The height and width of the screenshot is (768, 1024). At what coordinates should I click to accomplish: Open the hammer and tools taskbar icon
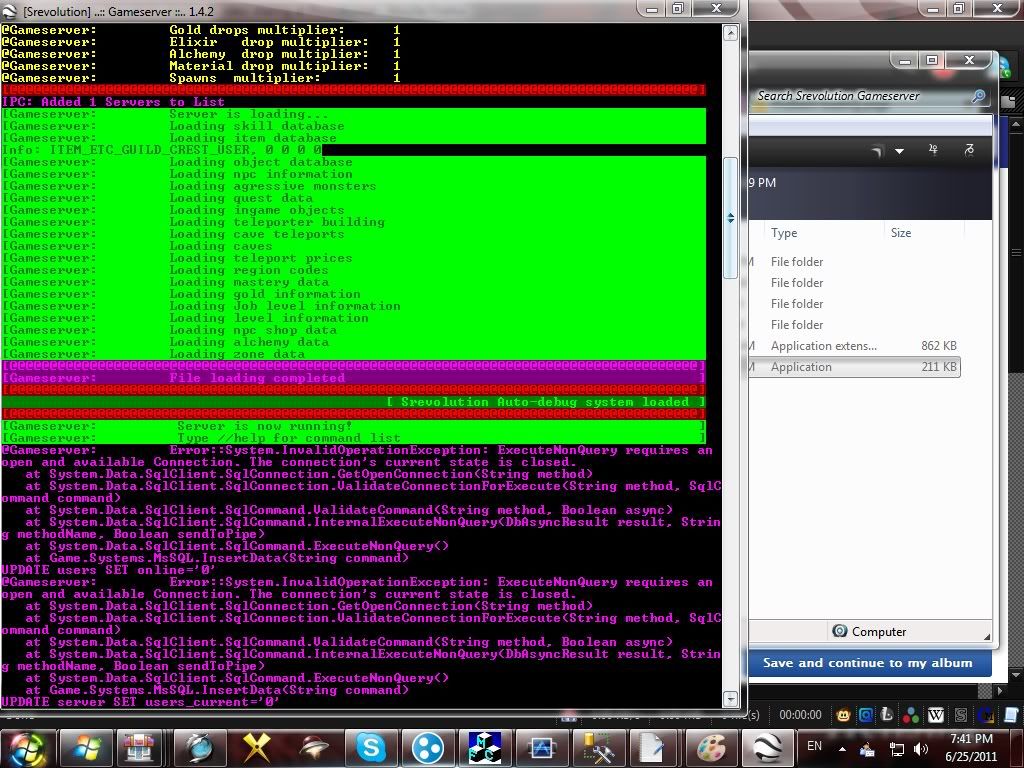(x=598, y=748)
